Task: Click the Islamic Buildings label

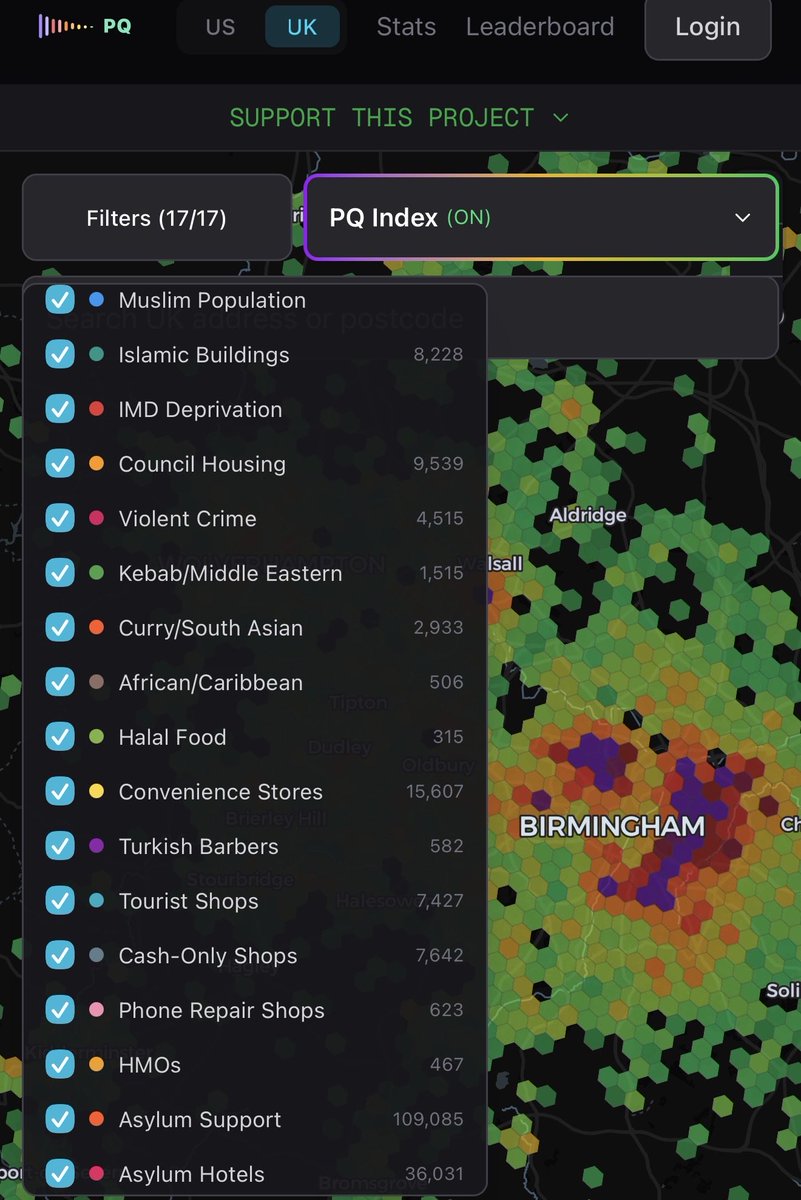Action: point(204,355)
